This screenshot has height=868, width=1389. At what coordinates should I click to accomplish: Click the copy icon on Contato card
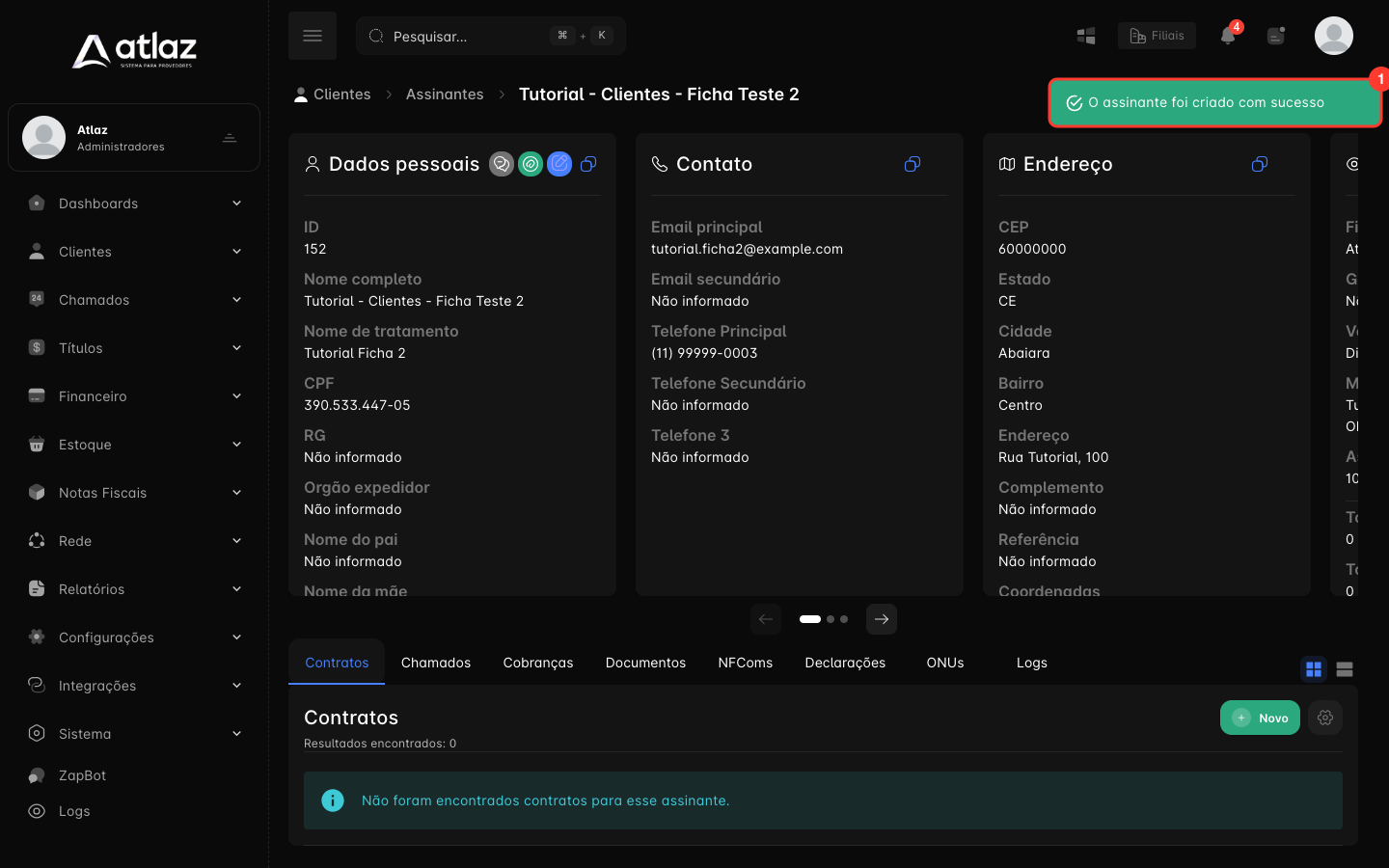coord(912,164)
